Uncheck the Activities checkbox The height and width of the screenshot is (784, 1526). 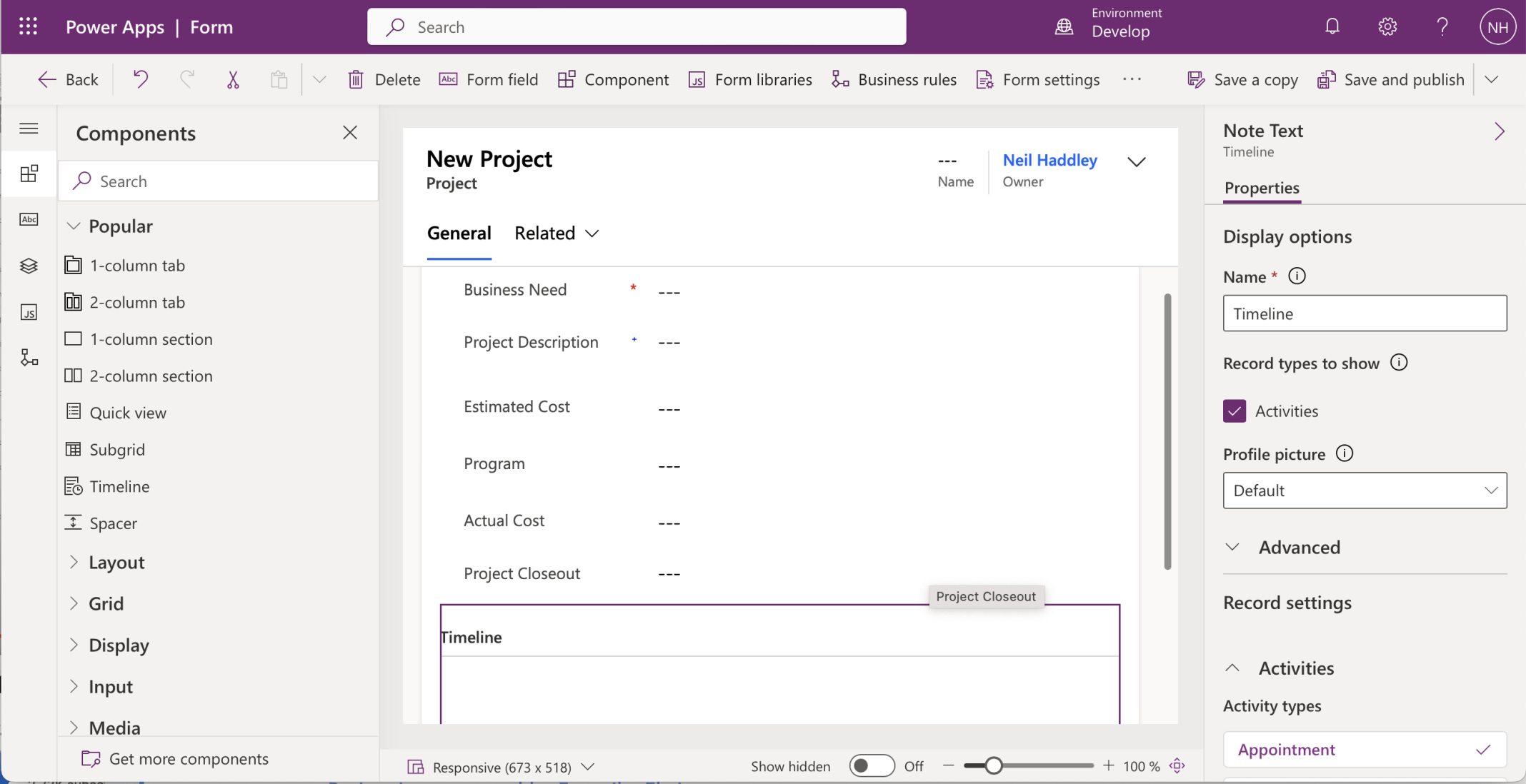pyautogui.click(x=1234, y=411)
